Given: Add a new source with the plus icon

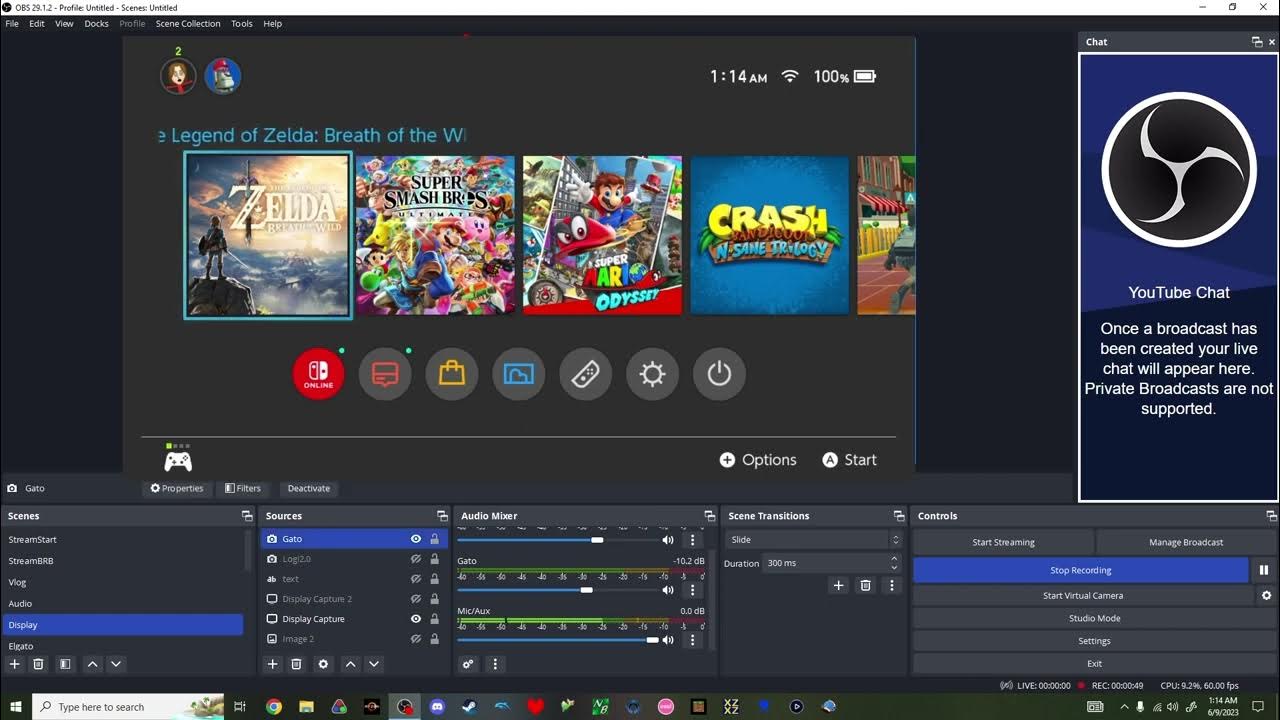Looking at the screenshot, I should [x=272, y=664].
